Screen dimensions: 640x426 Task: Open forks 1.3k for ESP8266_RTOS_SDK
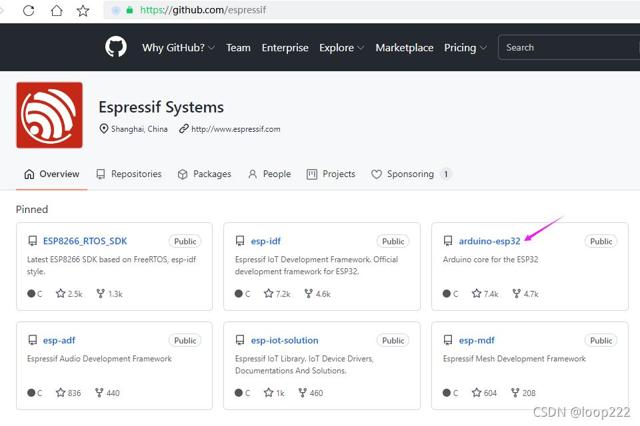(x=109, y=294)
